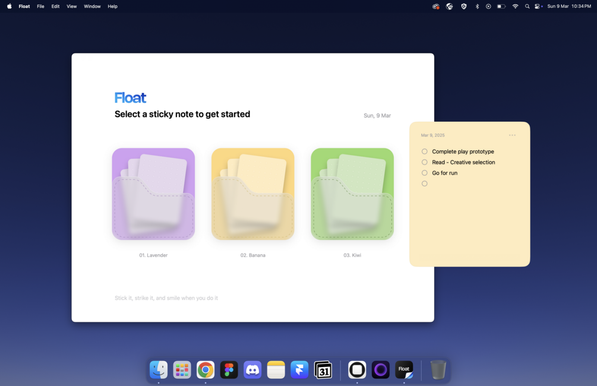Image resolution: width=597 pixels, height=386 pixels.
Task: Open the Notes app in dock
Action: click(x=276, y=370)
